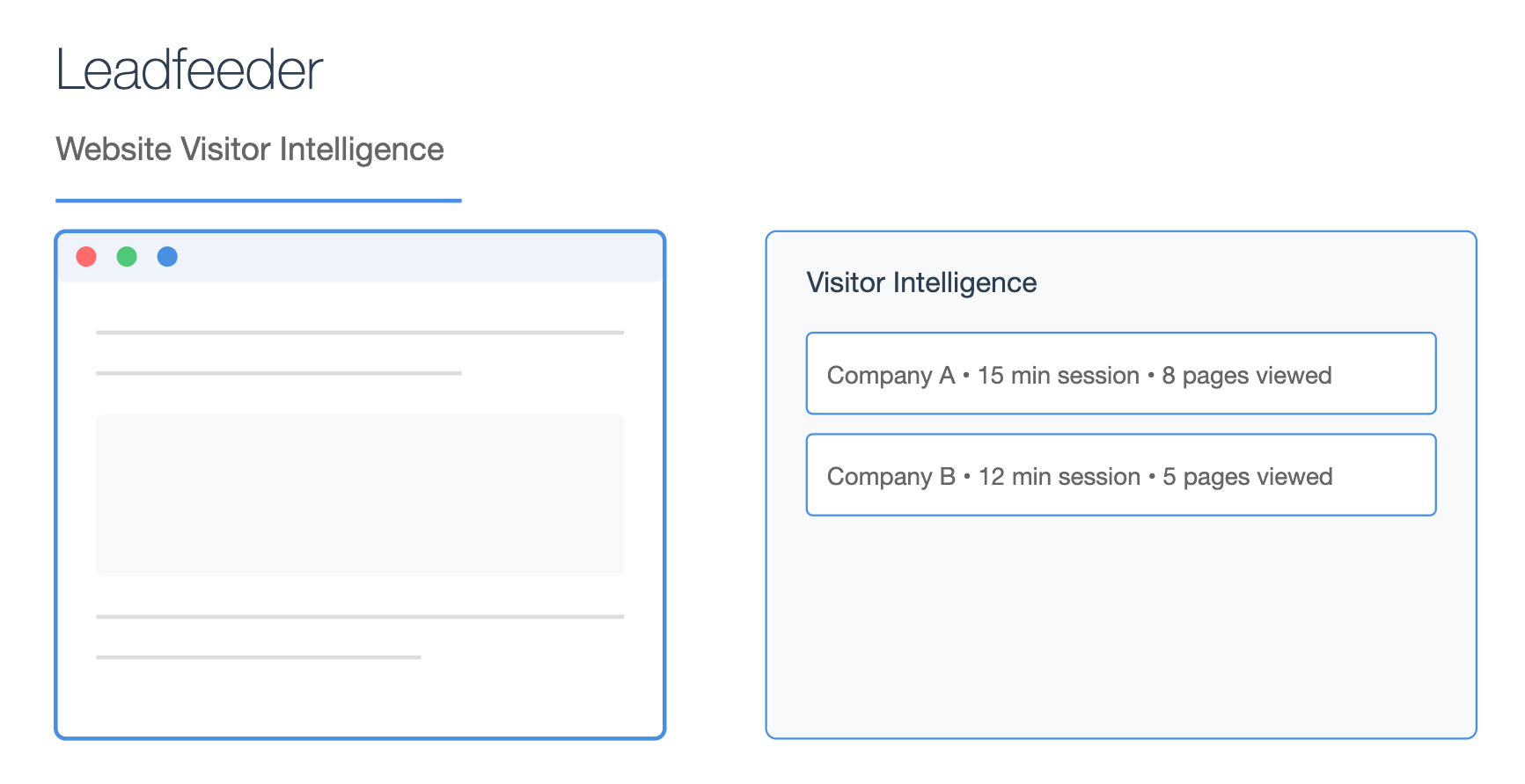Viewport: 1525px width, 784px height.
Task: Click the blue dot in browser mockup
Action: coord(167,256)
